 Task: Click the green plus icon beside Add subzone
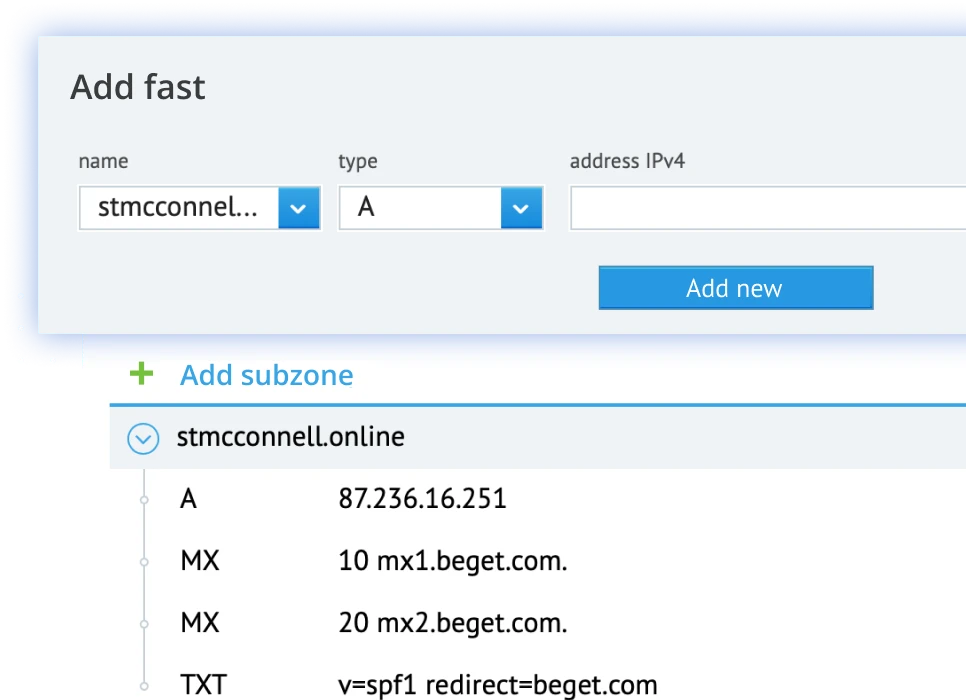pyautogui.click(x=141, y=374)
